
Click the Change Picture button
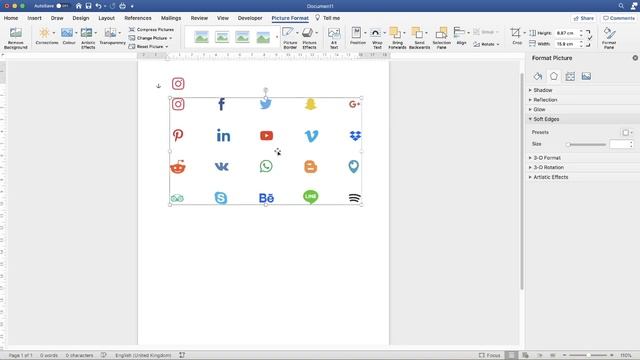click(150, 38)
